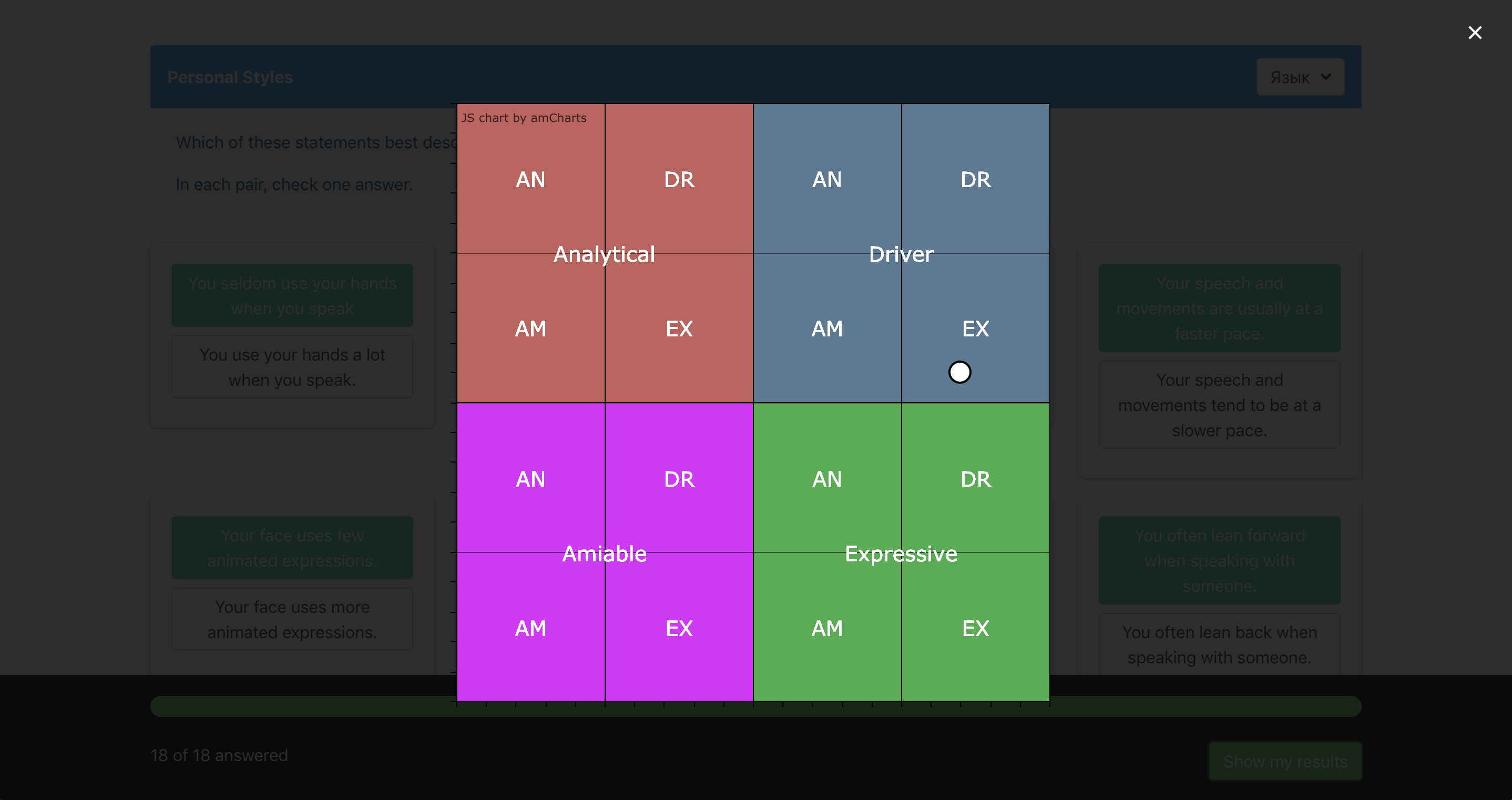Open the Язык language dropdown

(x=1300, y=77)
